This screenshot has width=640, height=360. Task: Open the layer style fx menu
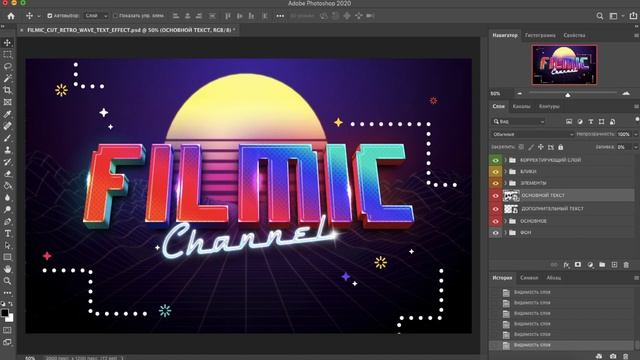click(x=566, y=265)
